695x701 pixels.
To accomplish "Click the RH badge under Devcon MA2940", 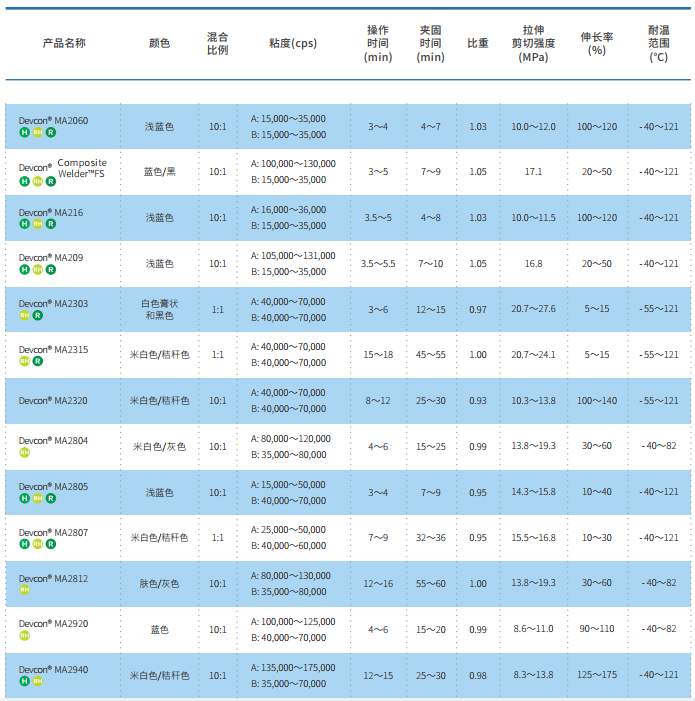I will coord(38,681).
